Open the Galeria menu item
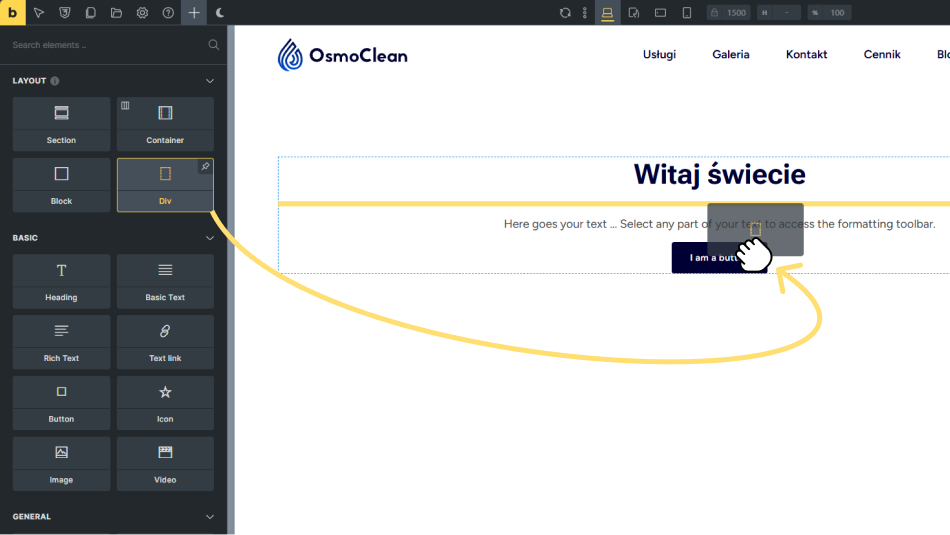Image resolution: width=950 pixels, height=535 pixels. point(730,55)
